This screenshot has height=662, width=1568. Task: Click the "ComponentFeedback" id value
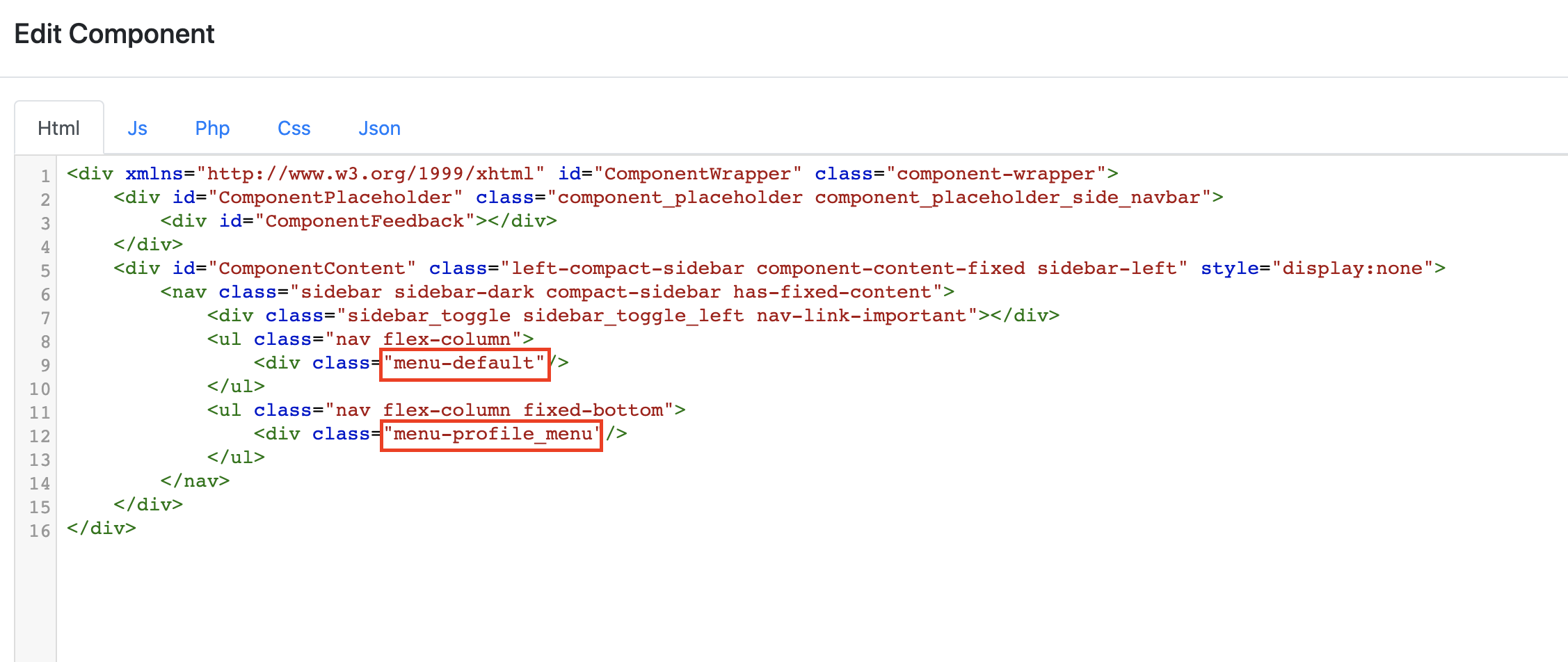365,221
